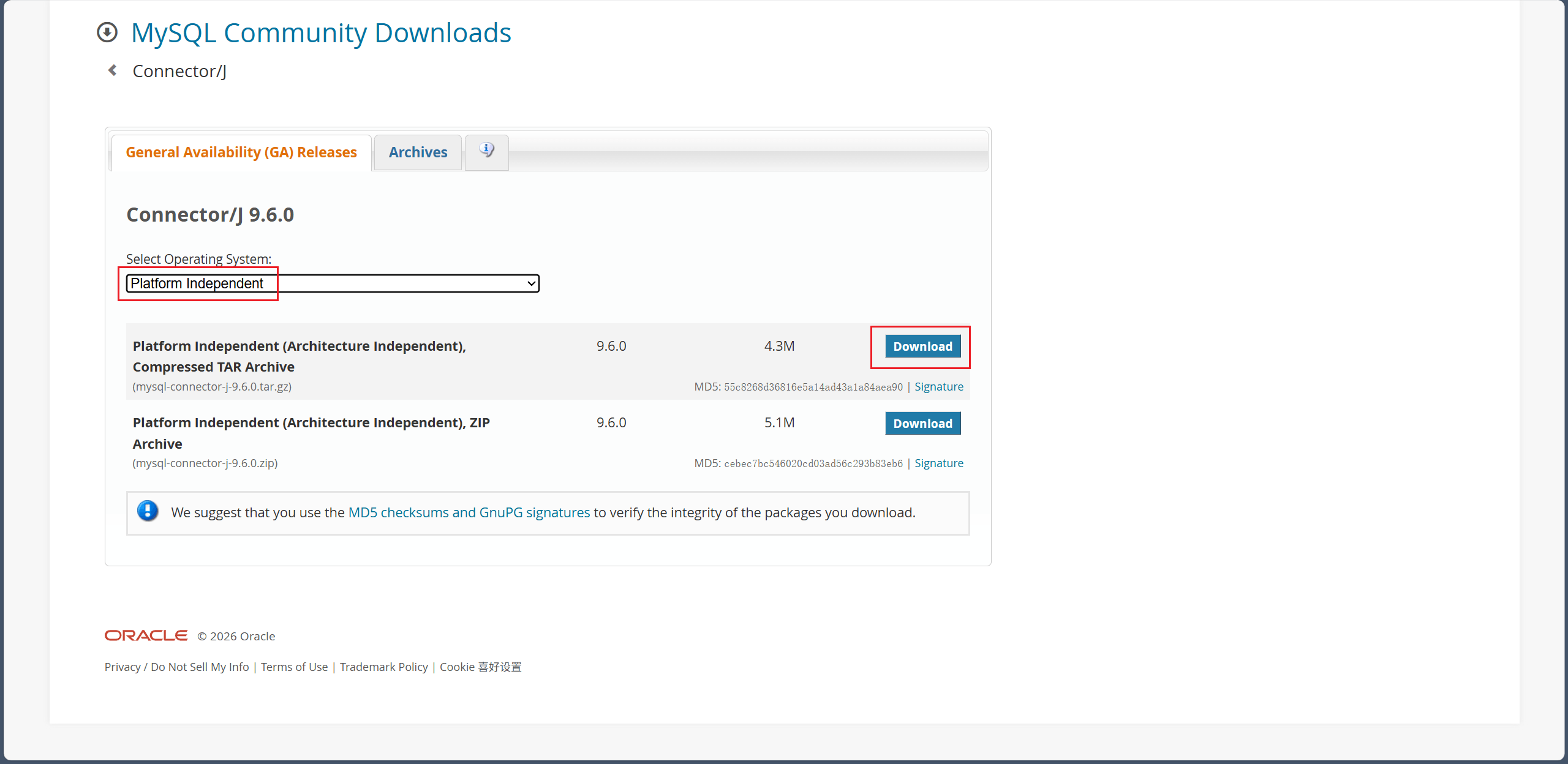Open Signature link for zip file
The height and width of the screenshot is (764, 1568).
pos(938,463)
